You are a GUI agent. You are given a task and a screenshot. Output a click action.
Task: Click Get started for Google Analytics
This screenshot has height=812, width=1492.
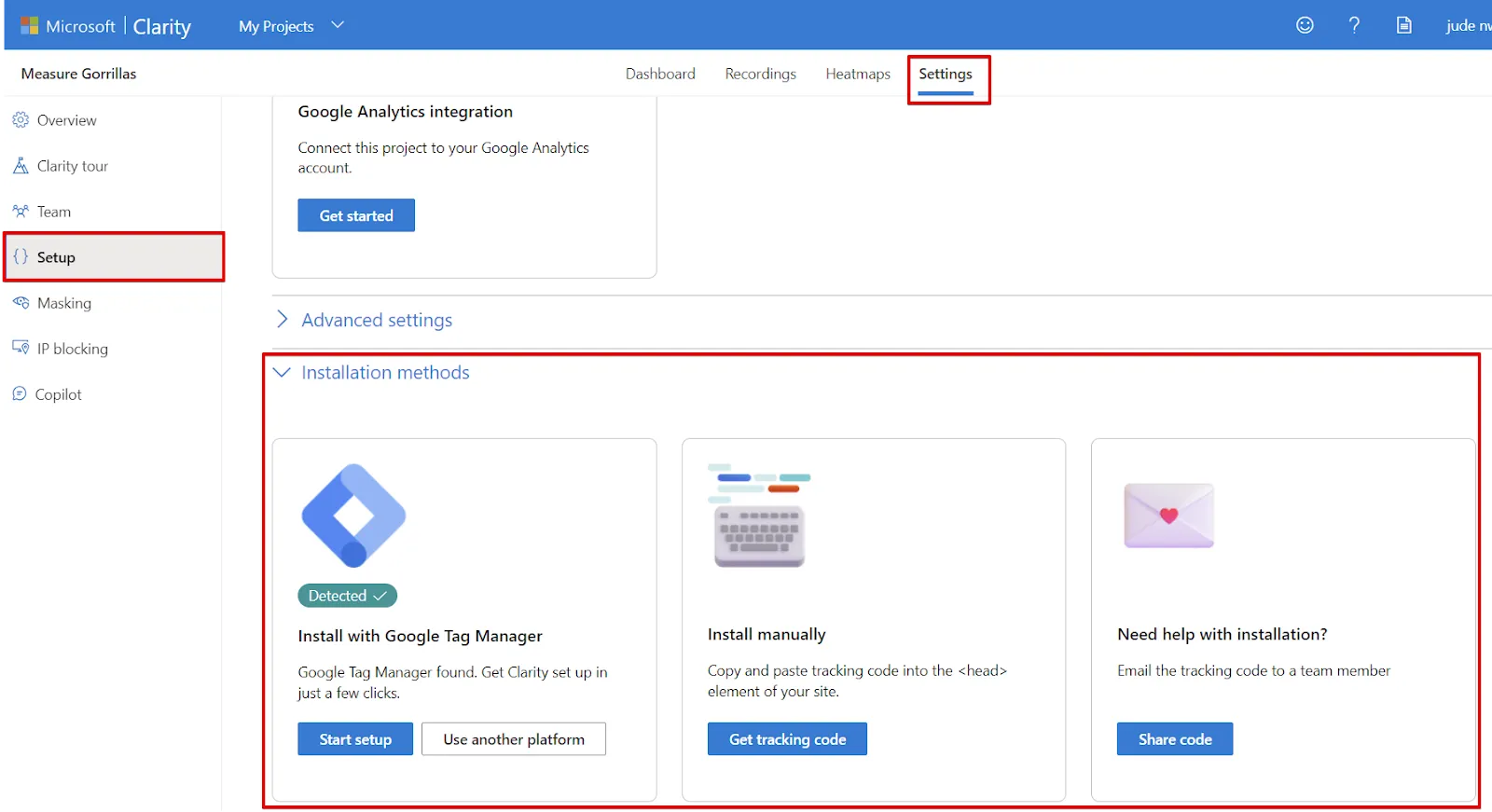tap(356, 215)
